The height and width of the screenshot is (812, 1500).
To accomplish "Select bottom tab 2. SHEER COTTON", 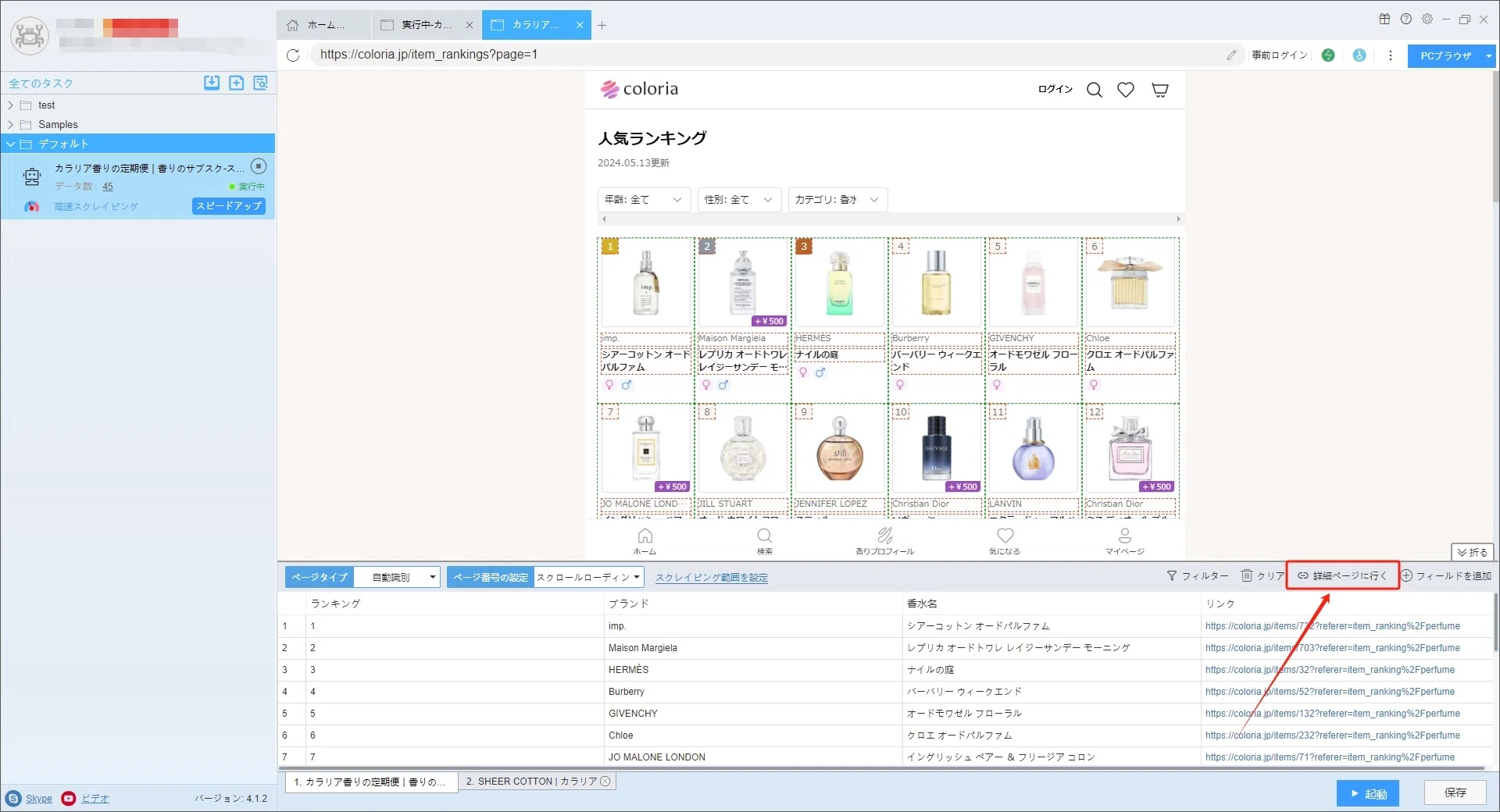I will point(537,781).
